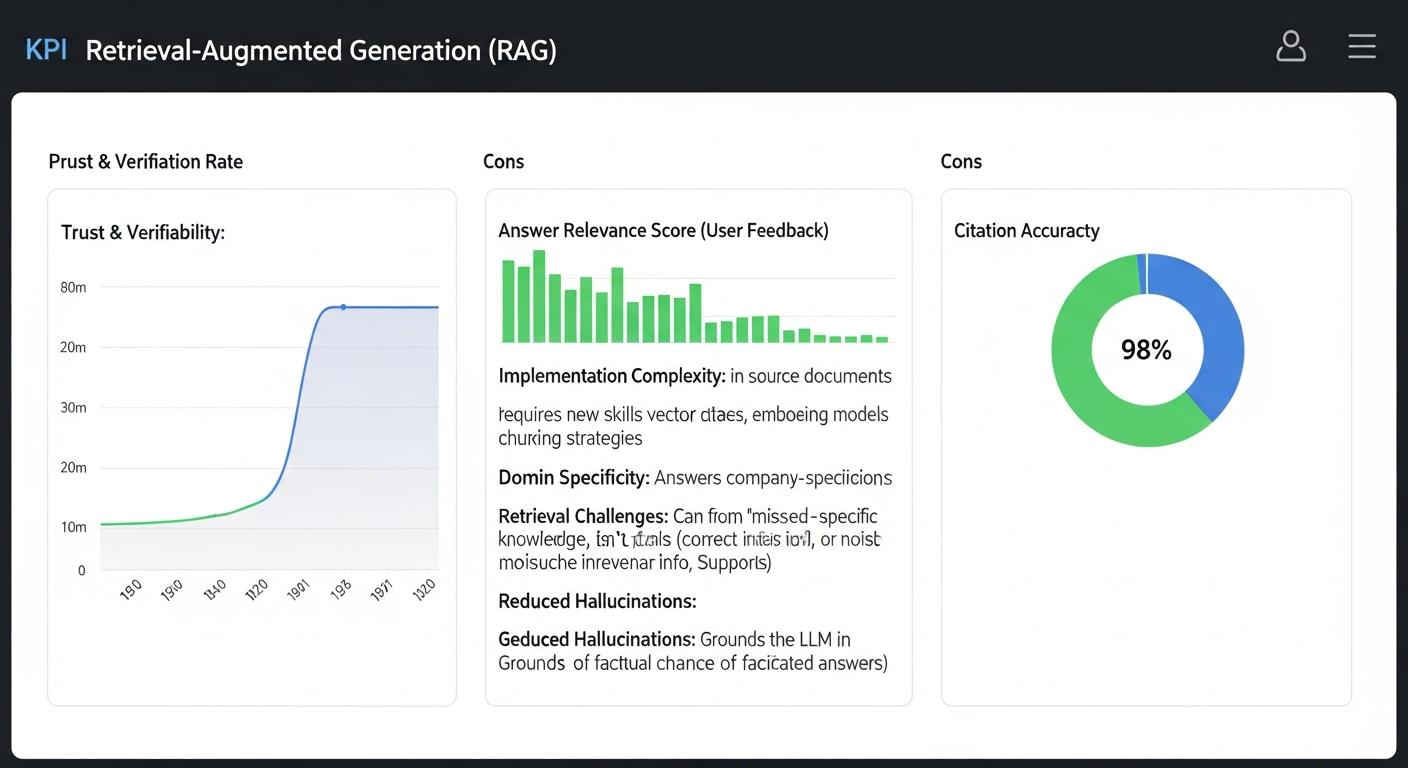This screenshot has width=1408, height=768.
Task: Click the green portion of the line chart
Action: tap(180, 519)
